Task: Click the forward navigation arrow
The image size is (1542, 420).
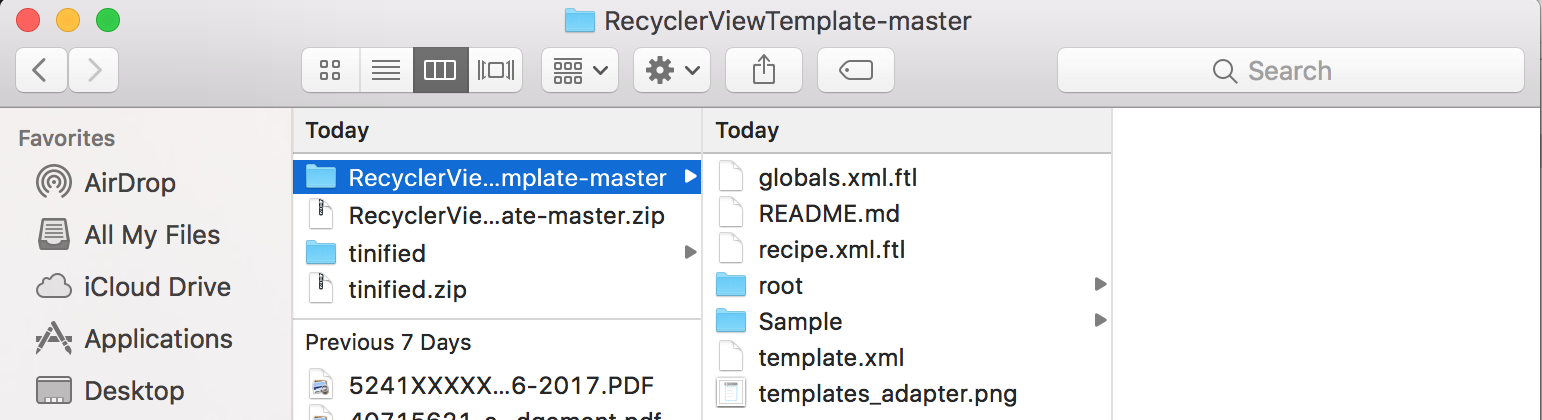Action: pyautogui.click(x=94, y=70)
